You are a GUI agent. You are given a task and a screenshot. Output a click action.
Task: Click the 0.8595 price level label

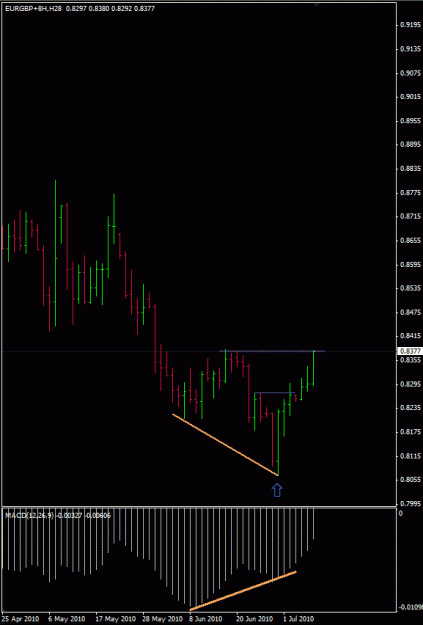[x=410, y=264]
